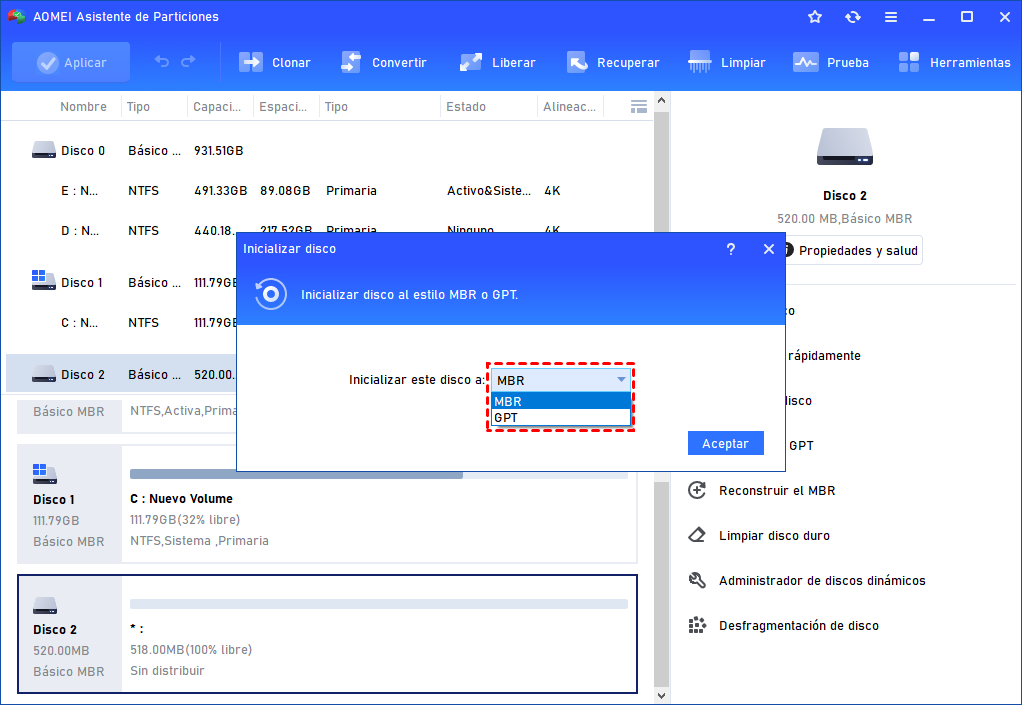The height and width of the screenshot is (705, 1022).
Task: Open the Convertir tool
Action: point(383,63)
